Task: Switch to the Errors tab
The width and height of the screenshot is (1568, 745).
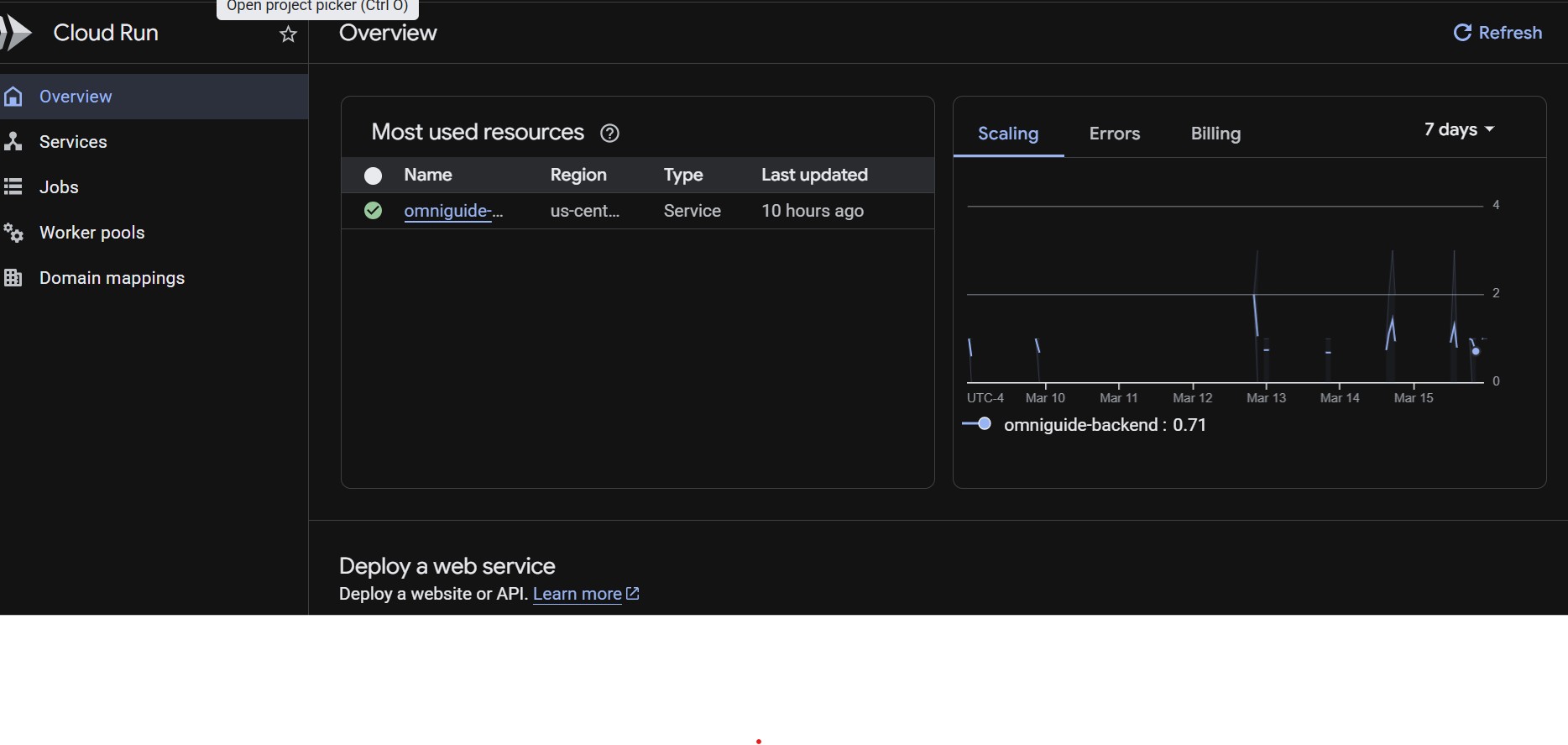Action: [1115, 134]
